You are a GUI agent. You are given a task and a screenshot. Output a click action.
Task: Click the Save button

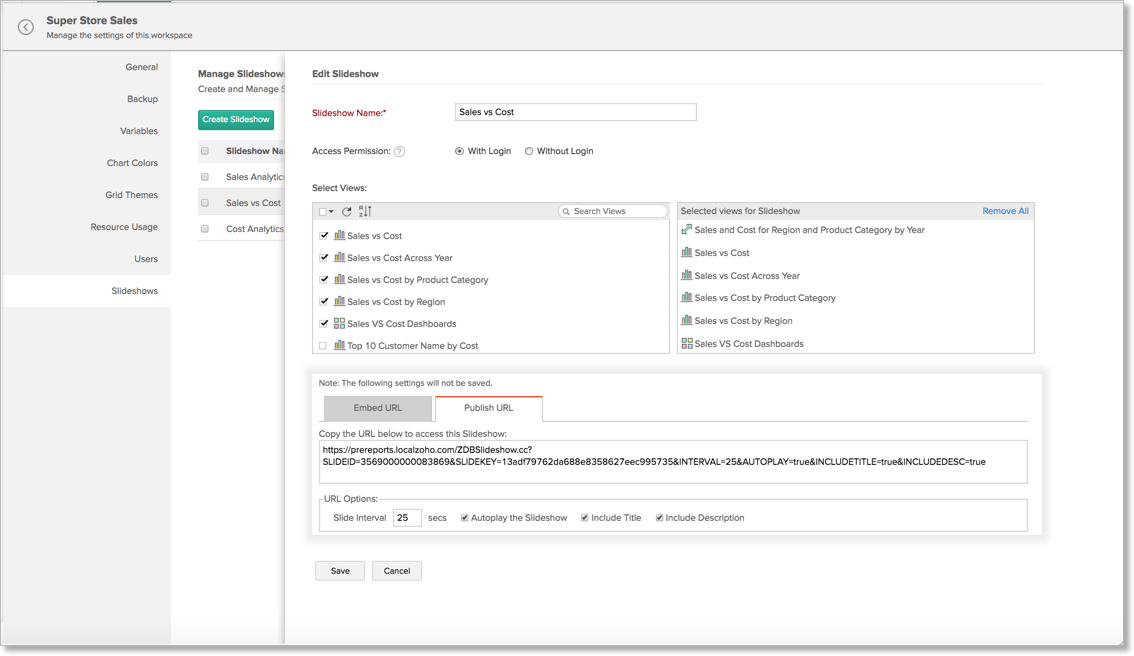[340, 571]
